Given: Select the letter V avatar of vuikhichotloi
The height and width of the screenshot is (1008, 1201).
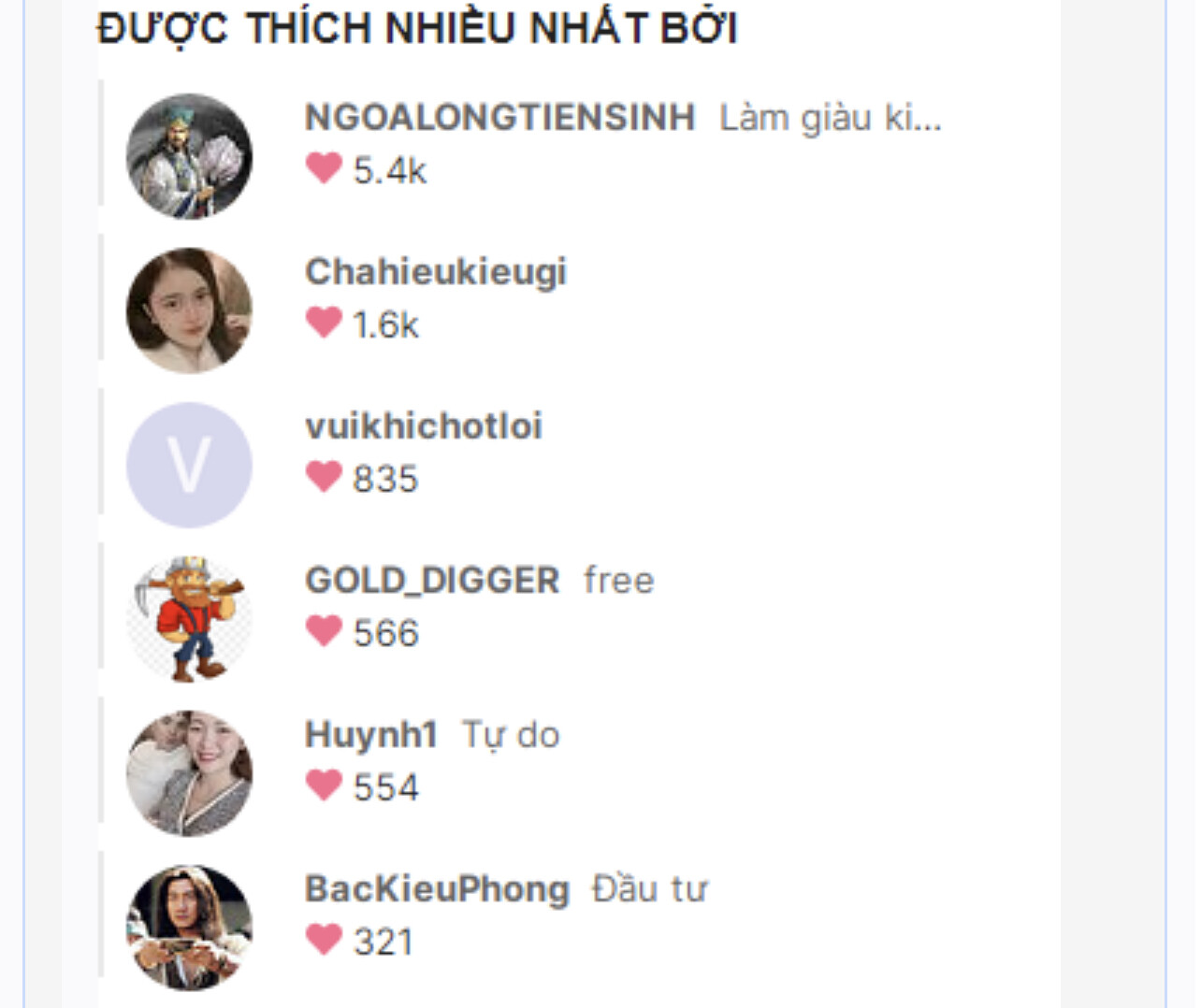Looking at the screenshot, I should point(189,465).
